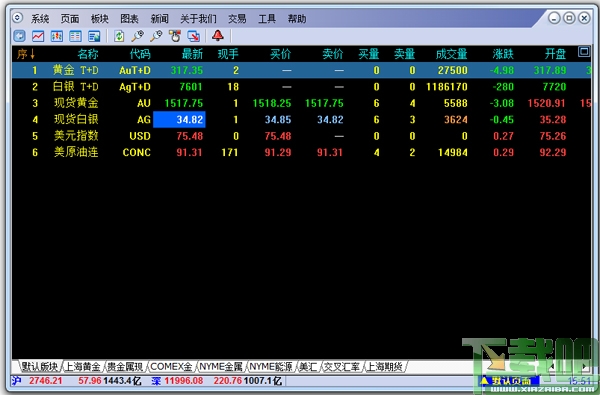Open the line chart view icon
The image size is (600, 395).
[38, 36]
